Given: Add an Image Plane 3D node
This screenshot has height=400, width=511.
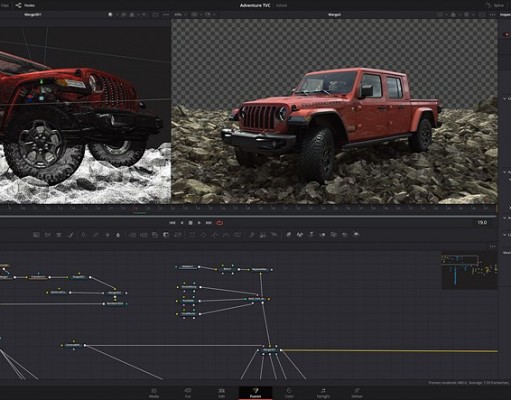Looking at the screenshot, I should (x=288, y=235).
